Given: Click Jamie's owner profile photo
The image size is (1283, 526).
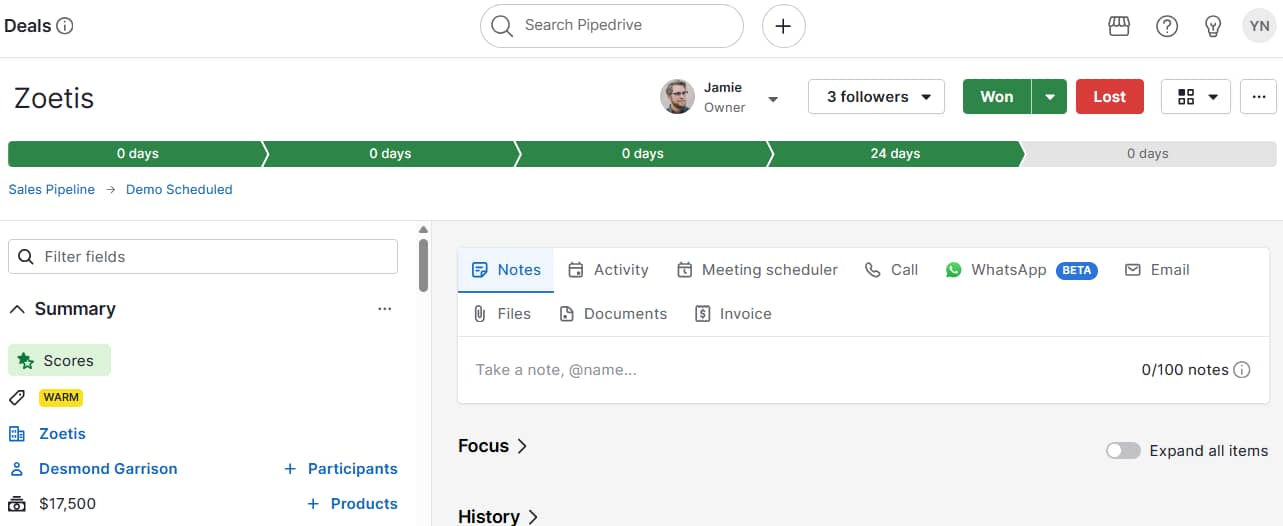Looking at the screenshot, I should [677, 97].
